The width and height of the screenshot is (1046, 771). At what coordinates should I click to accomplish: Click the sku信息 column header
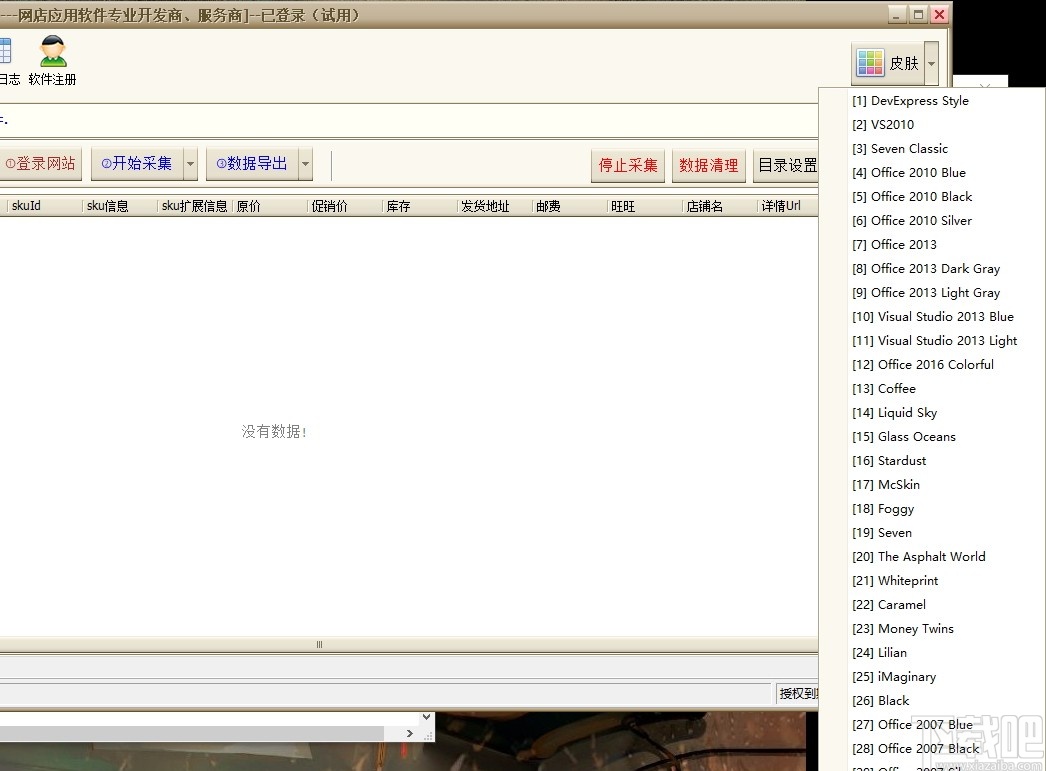119,206
